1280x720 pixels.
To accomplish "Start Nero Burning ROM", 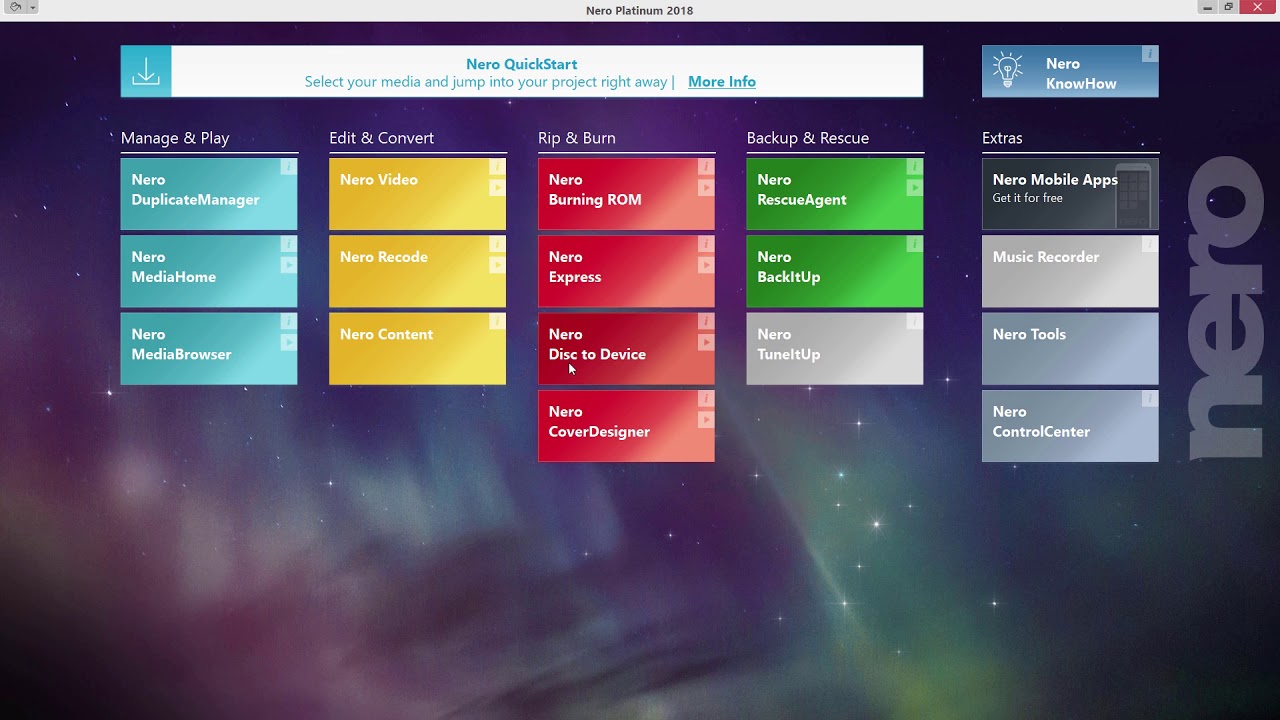I will coord(626,194).
